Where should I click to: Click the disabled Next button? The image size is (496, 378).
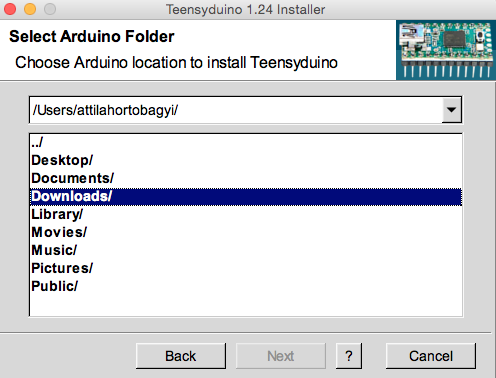281,356
